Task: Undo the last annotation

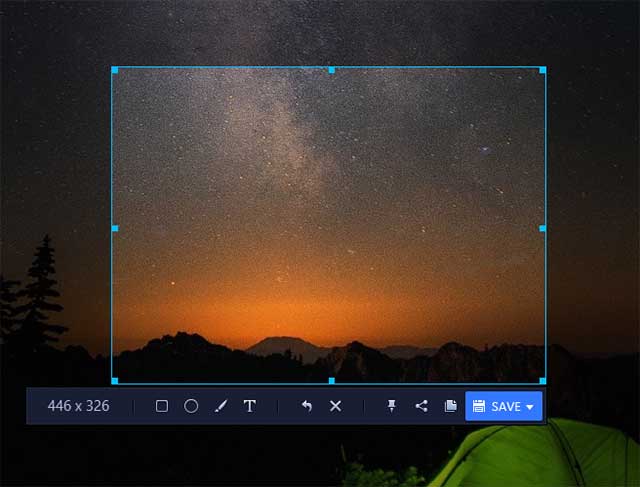Action: pyautogui.click(x=307, y=406)
